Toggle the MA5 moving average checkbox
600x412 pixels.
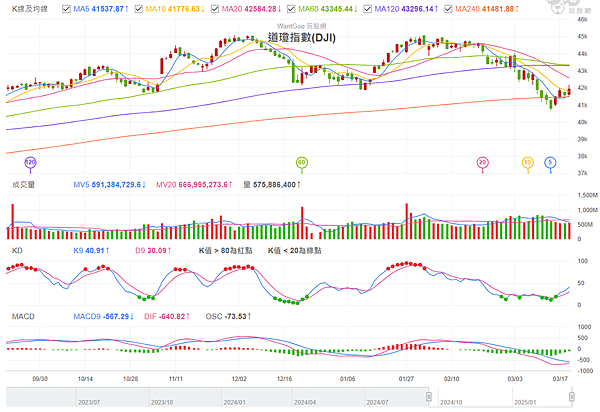pos(66,8)
